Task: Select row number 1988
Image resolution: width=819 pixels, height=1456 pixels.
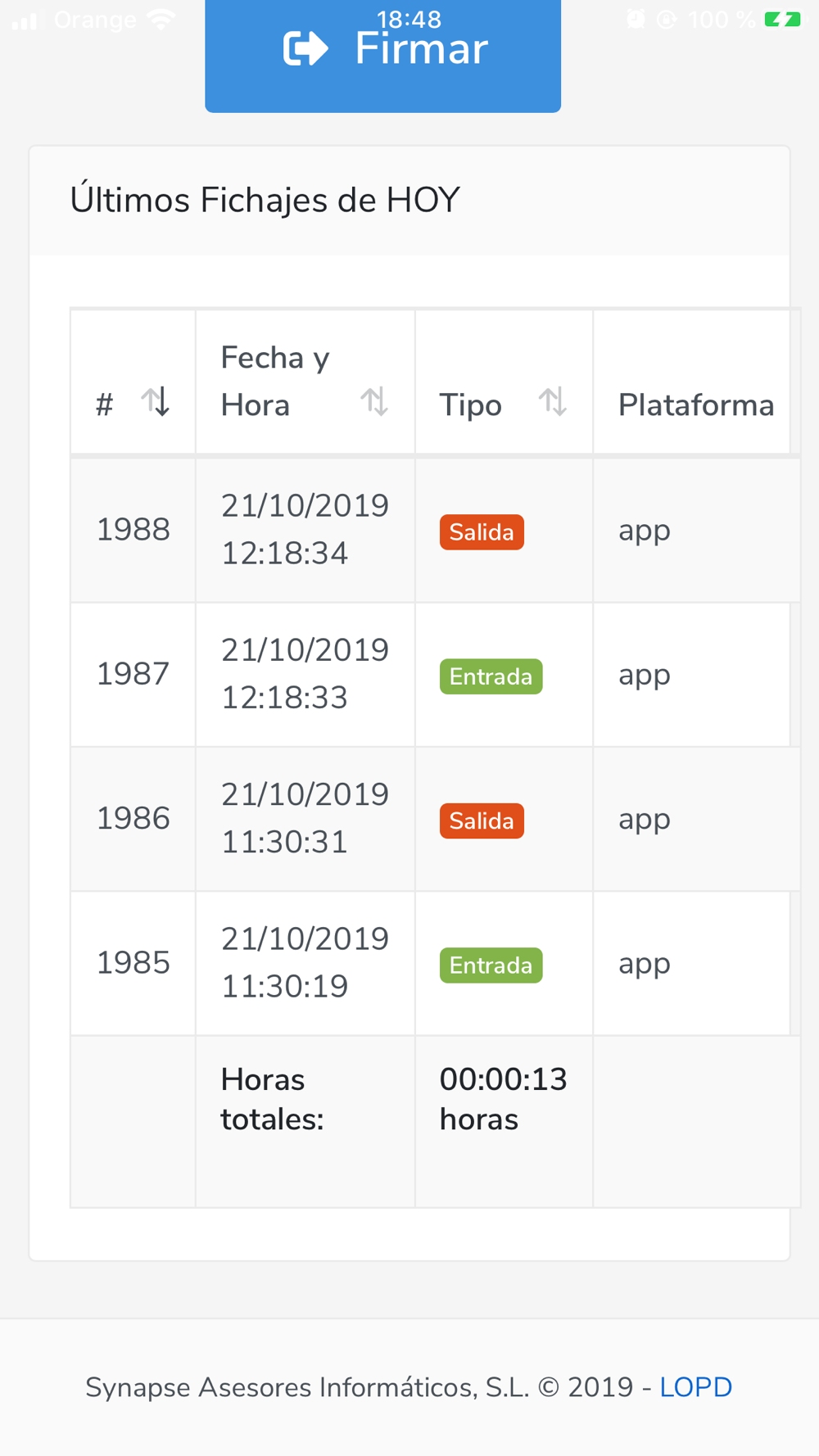Action: click(x=133, y=530)
